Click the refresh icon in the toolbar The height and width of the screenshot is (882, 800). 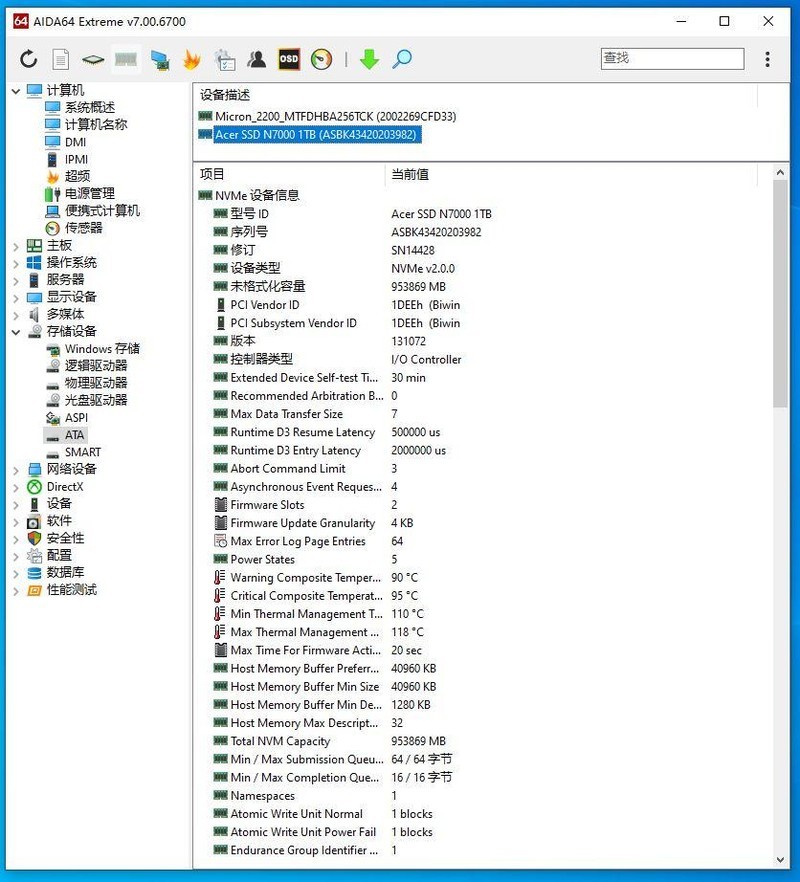pos(28,59)
